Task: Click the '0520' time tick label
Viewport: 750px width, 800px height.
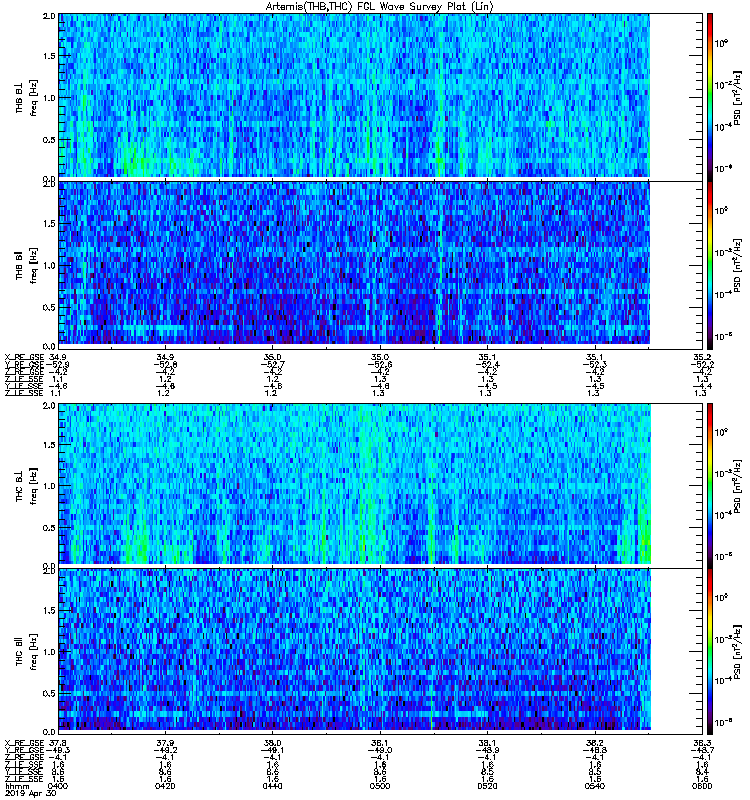Action: 487,786
